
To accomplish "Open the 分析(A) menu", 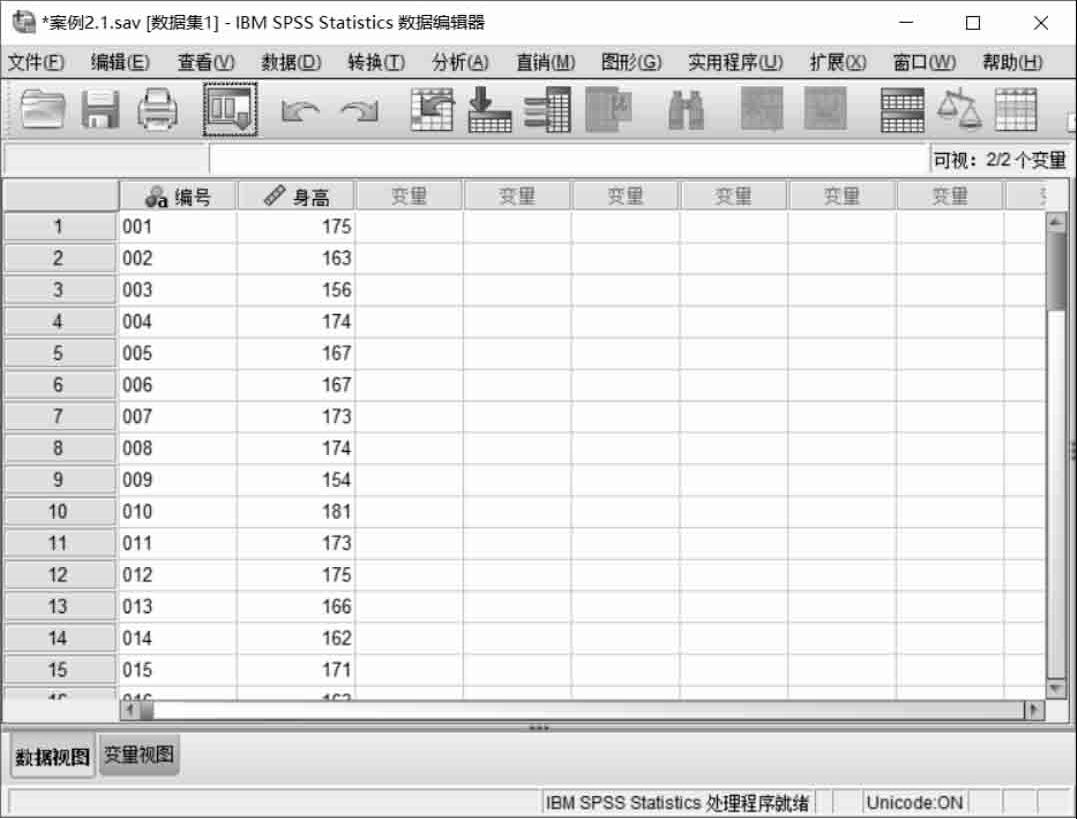I will 460,63.
